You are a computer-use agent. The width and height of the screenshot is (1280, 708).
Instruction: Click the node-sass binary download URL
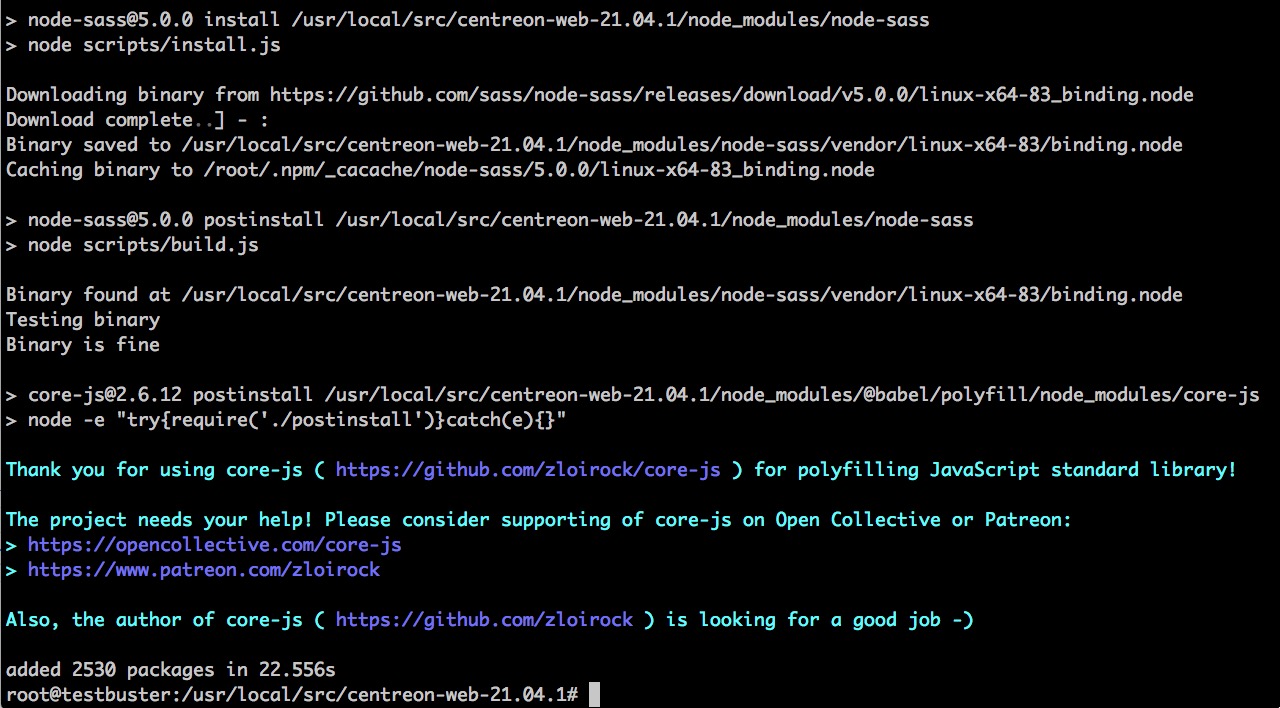[x=731, y=95]
